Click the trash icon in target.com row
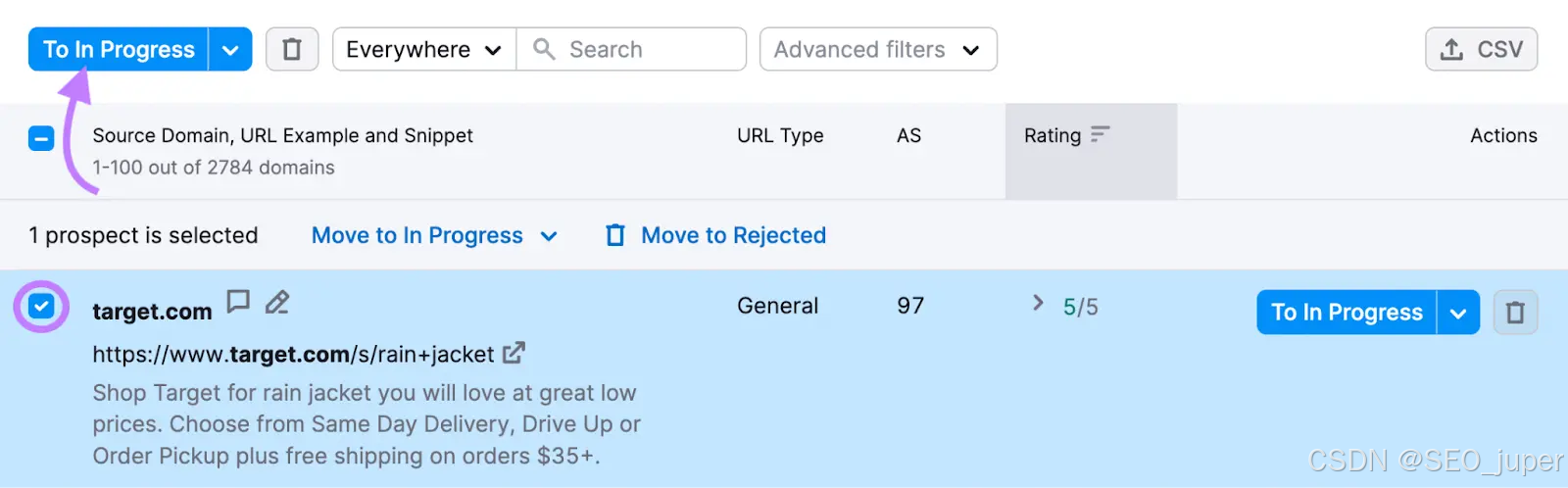1568x488 pixels. [x=1515, y=313]
